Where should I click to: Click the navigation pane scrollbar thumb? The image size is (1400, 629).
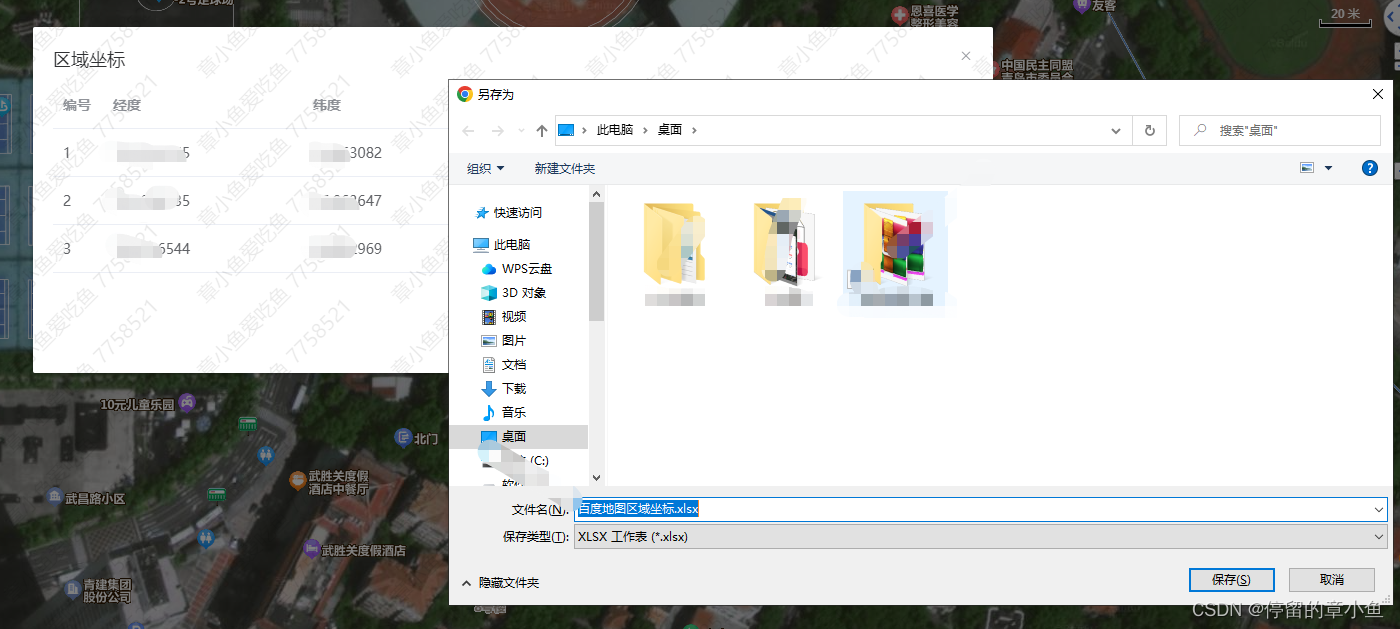coord(597,262)
